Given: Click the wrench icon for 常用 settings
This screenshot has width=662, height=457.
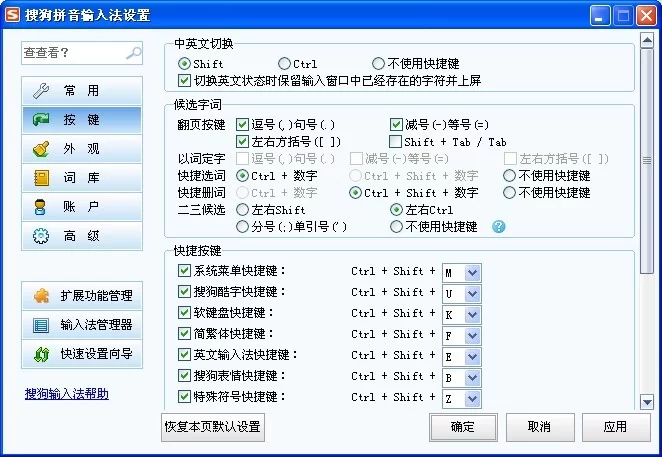Looking at the screenshot, I should click(41, 91).
